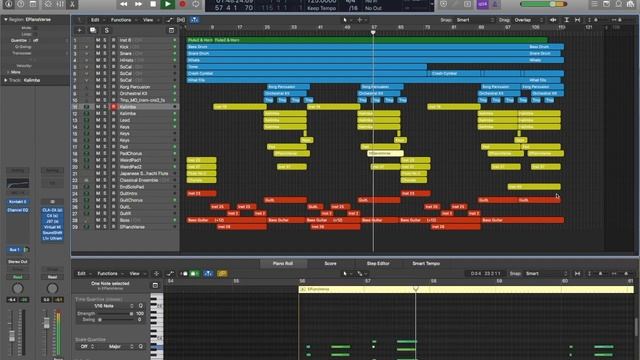Image resolution: width=640 pixels, height=360 pixels.
Task: Toggle the Automation button in tracks area
Action: (169, 20)
